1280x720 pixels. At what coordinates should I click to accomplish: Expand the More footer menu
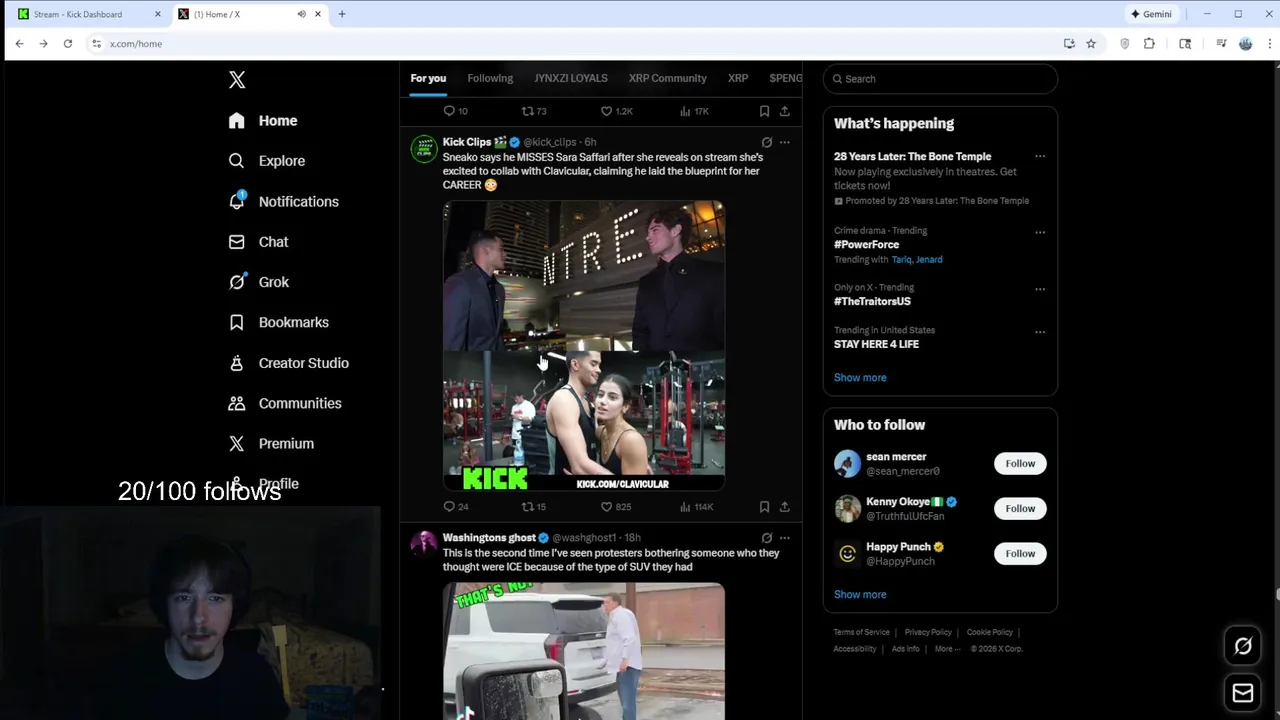pyautogui.click(x=947, y=649)
